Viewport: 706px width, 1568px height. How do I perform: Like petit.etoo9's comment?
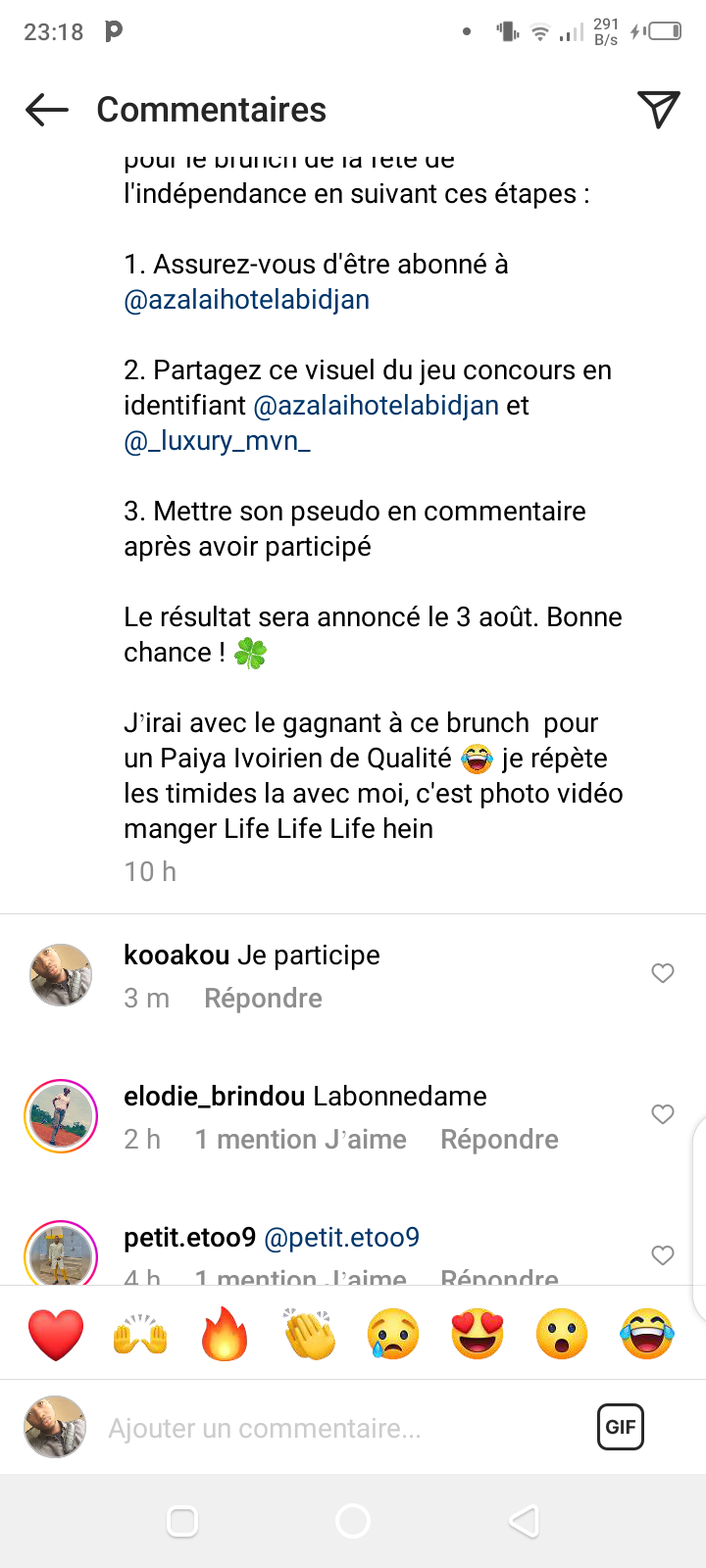(x=663, y=1255)
